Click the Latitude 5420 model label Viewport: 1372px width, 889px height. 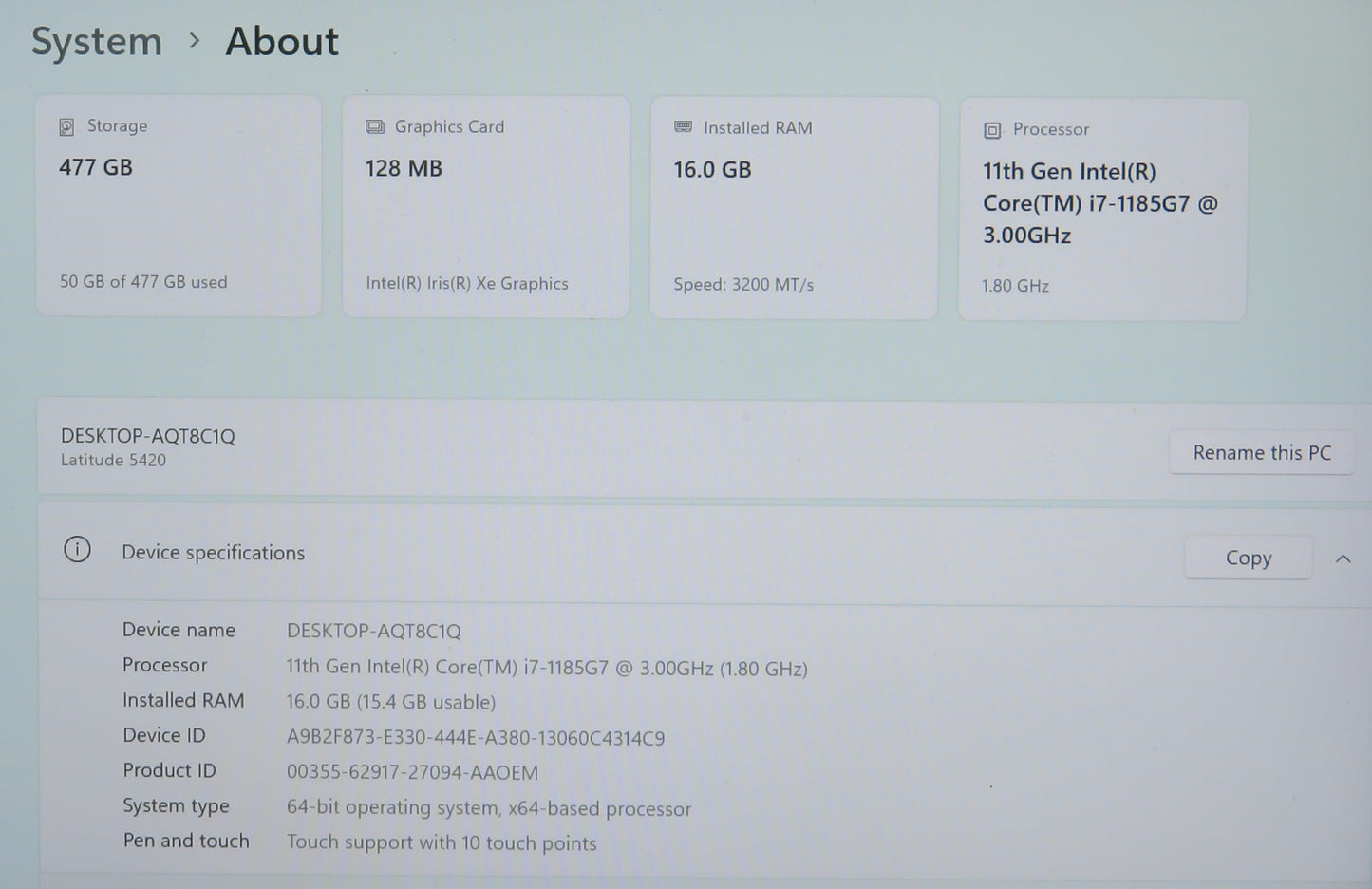113,461
